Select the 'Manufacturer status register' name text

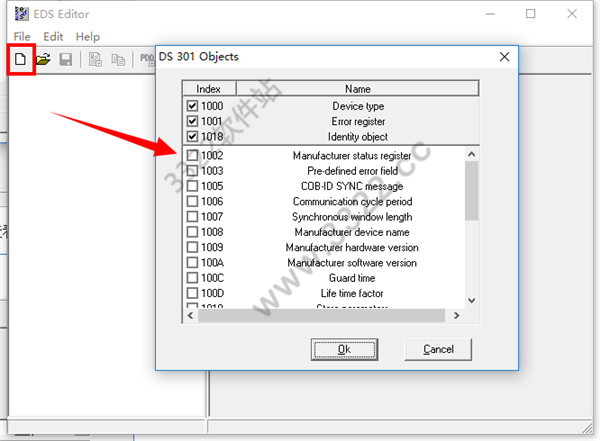coord(352,155)
